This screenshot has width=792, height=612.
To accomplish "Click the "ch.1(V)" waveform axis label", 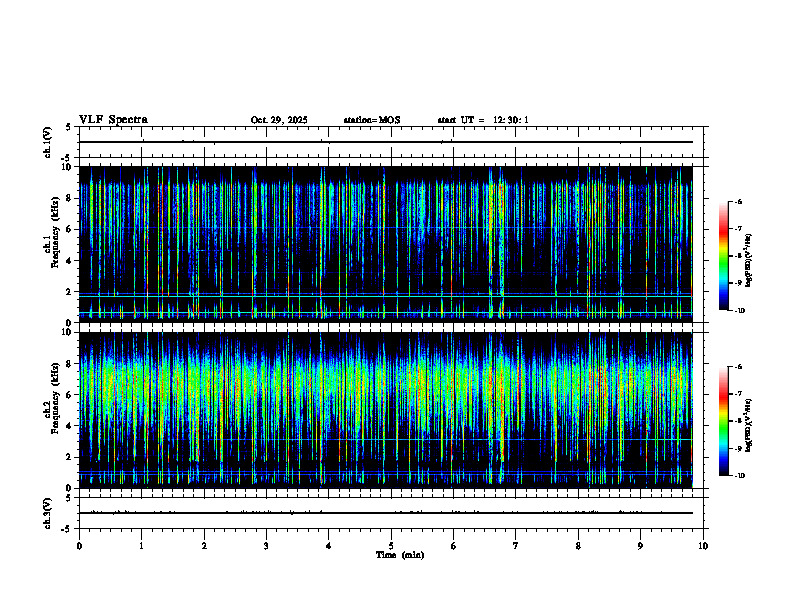I will (48, 142).
